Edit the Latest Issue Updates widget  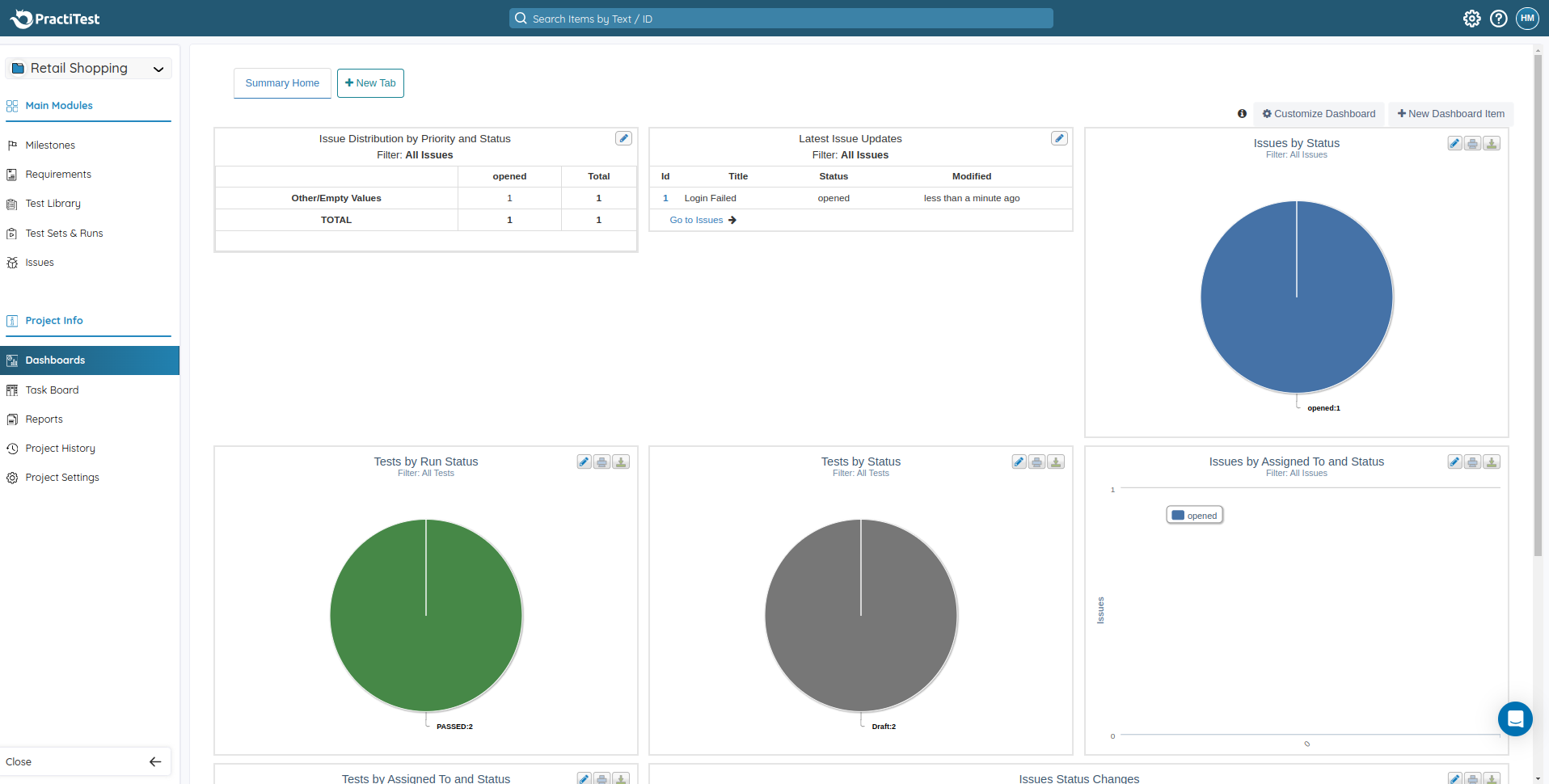(1058, 138)
